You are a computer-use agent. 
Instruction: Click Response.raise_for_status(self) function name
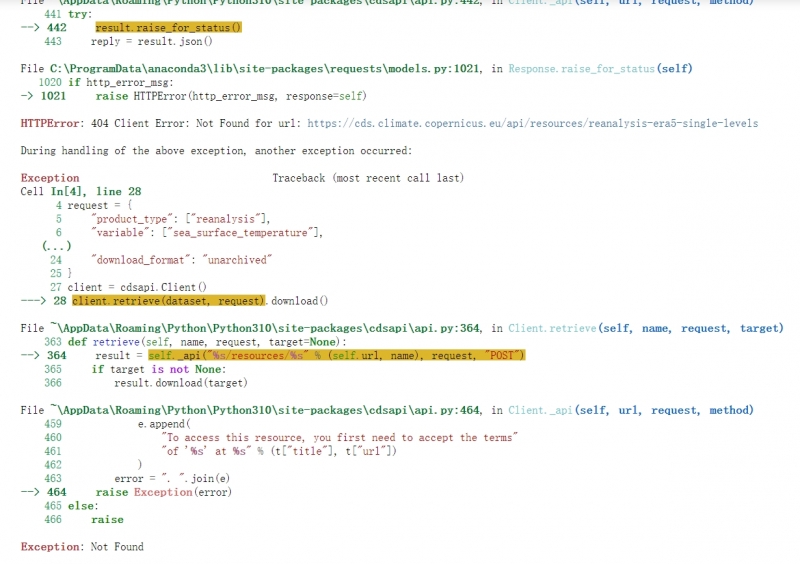click(x=600, y=69)
